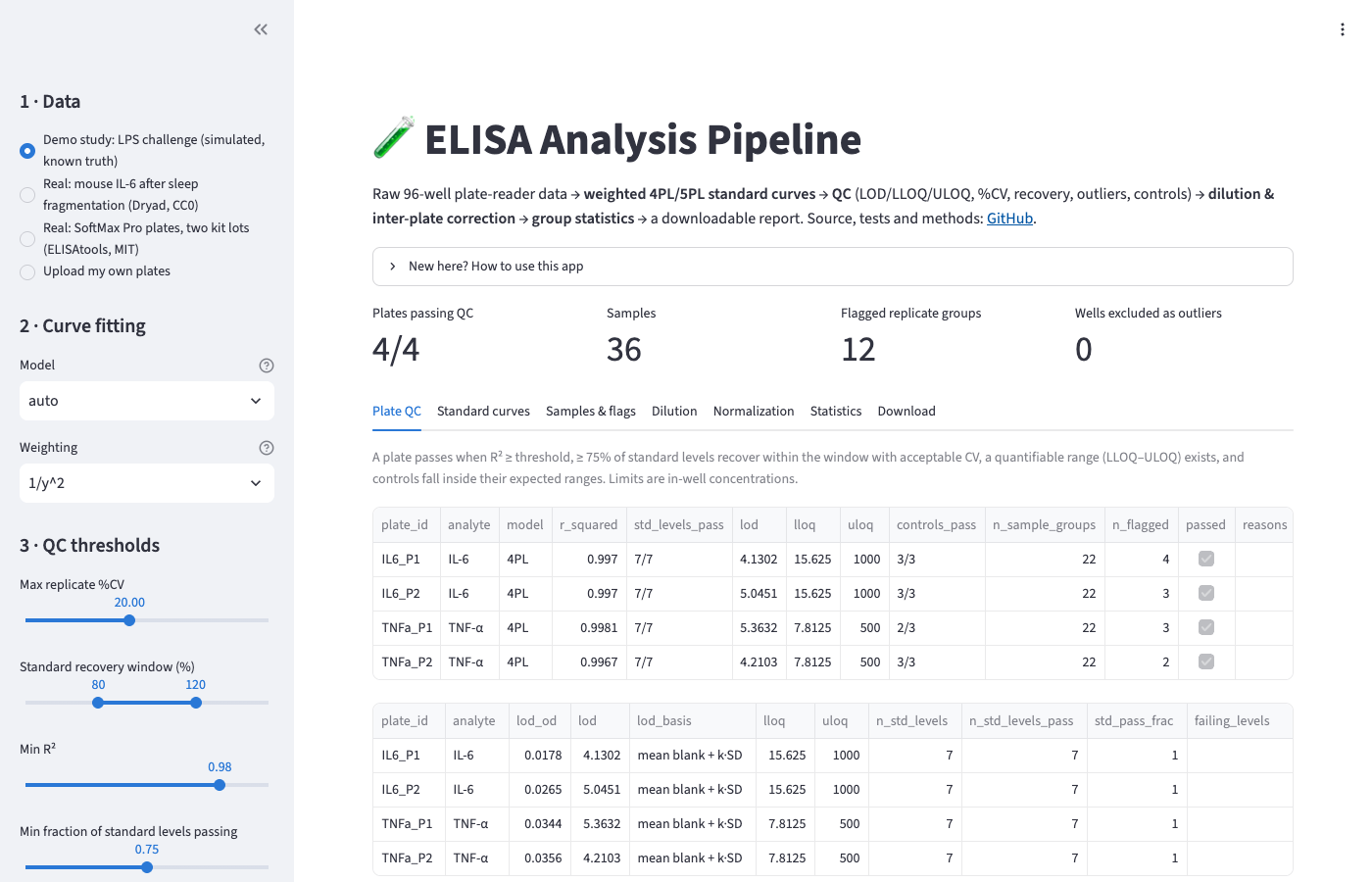Switch to the Standard curves tab
Viewport: 1372px width, 882px height.
tap(483, 412)
